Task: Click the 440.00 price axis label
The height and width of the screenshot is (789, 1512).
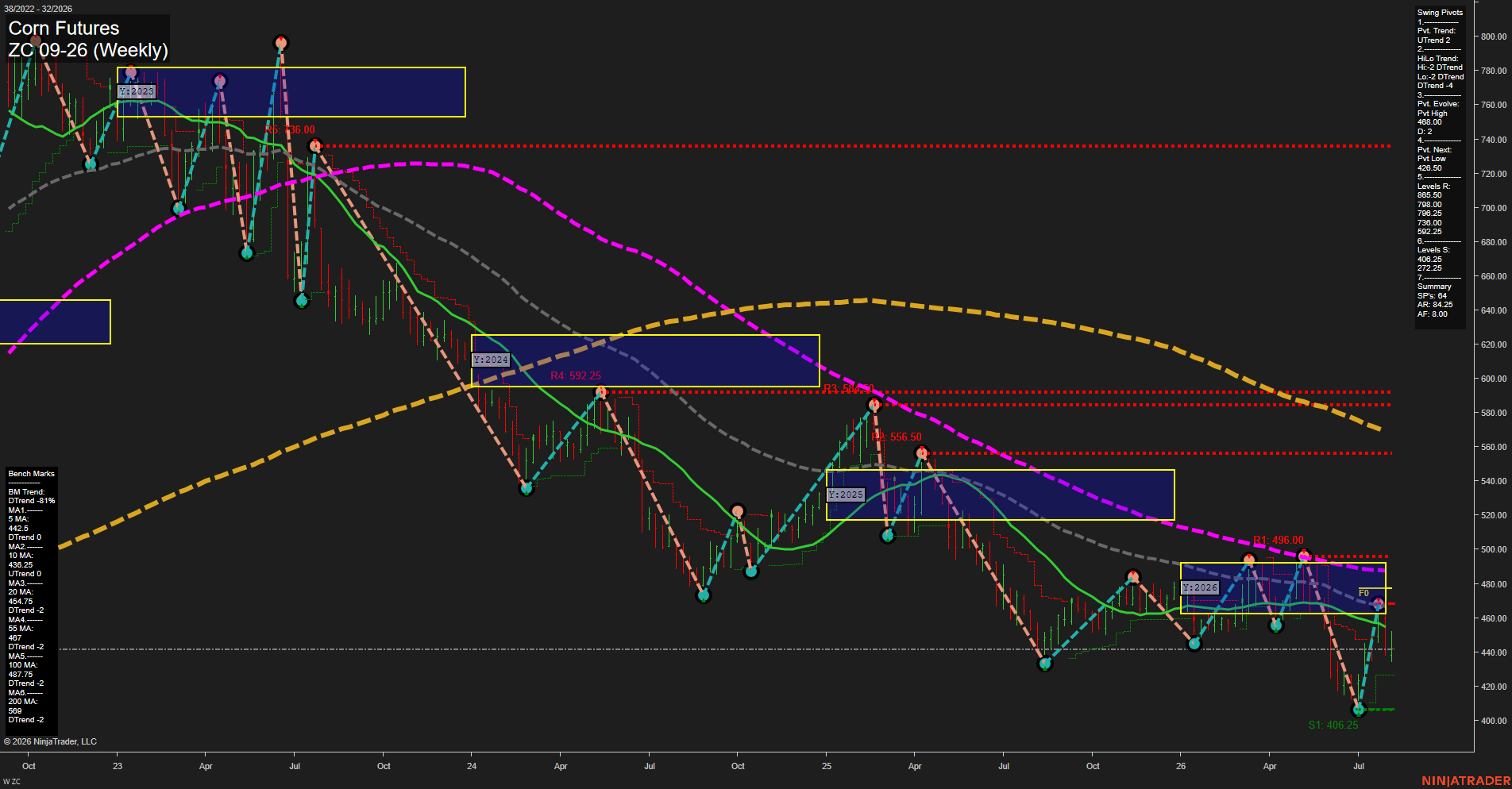Action: point(1494,652)
